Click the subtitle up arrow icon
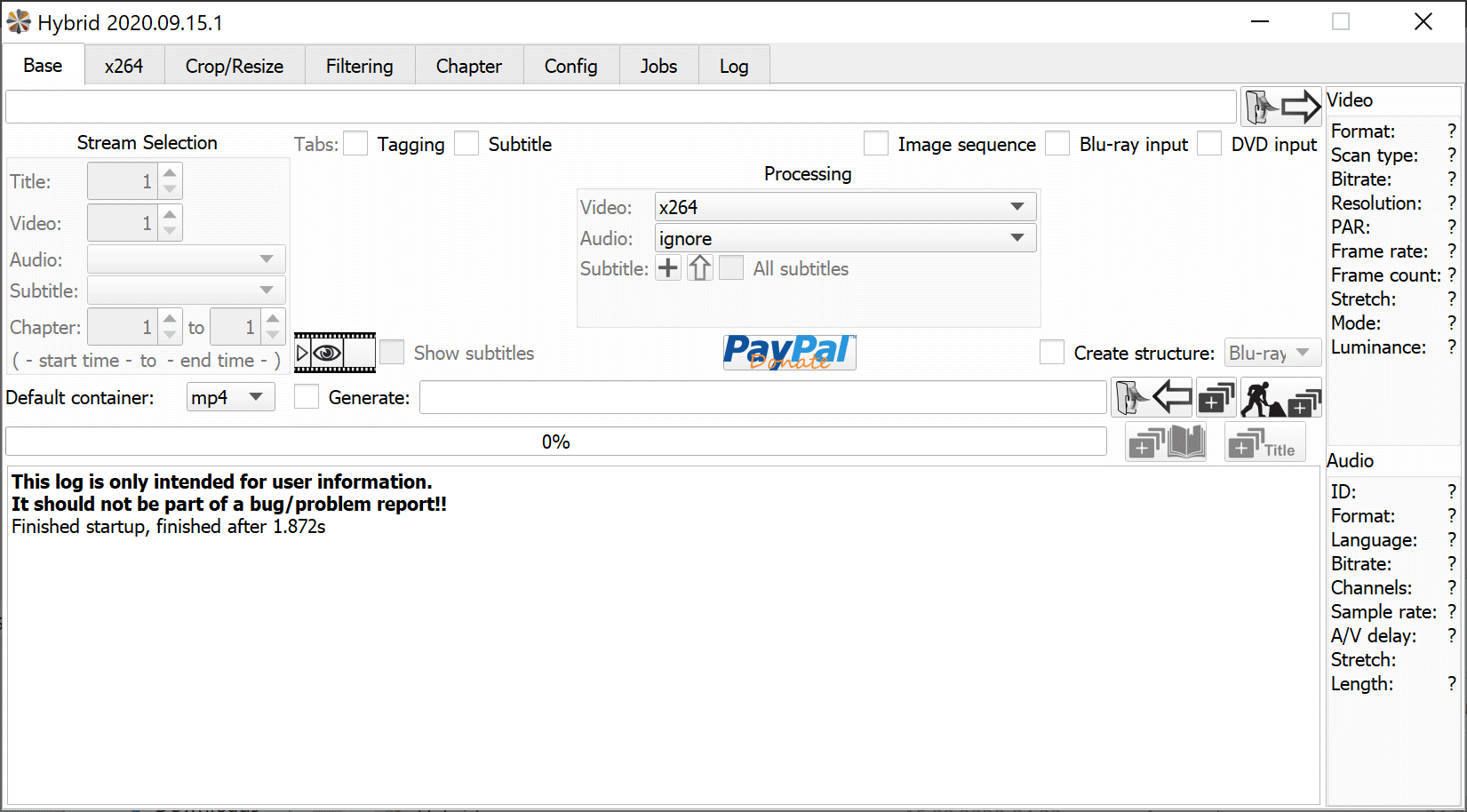The height and width of the screenshot is (812, 1467). click(700, 268)
